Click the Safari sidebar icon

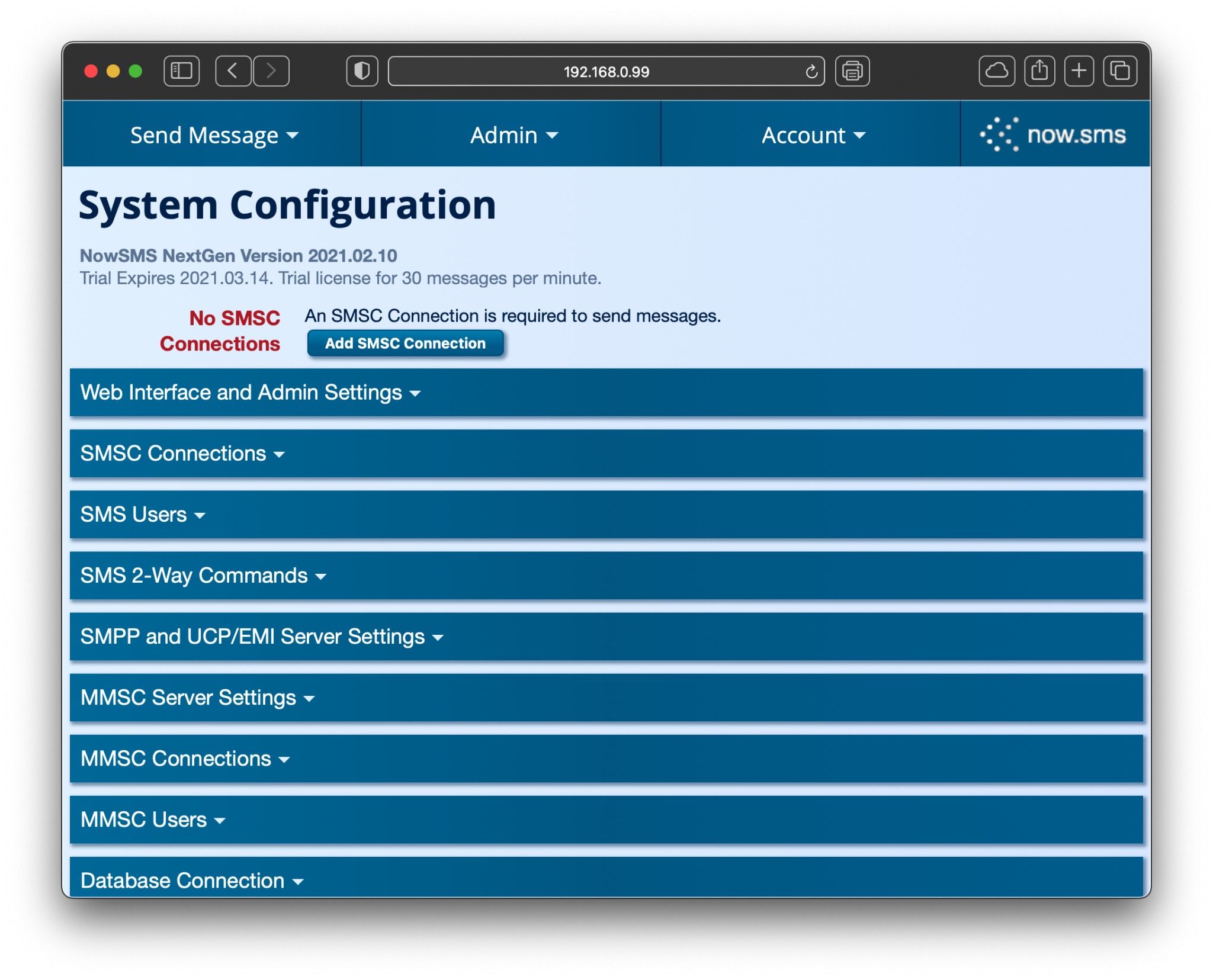[181, 71]
